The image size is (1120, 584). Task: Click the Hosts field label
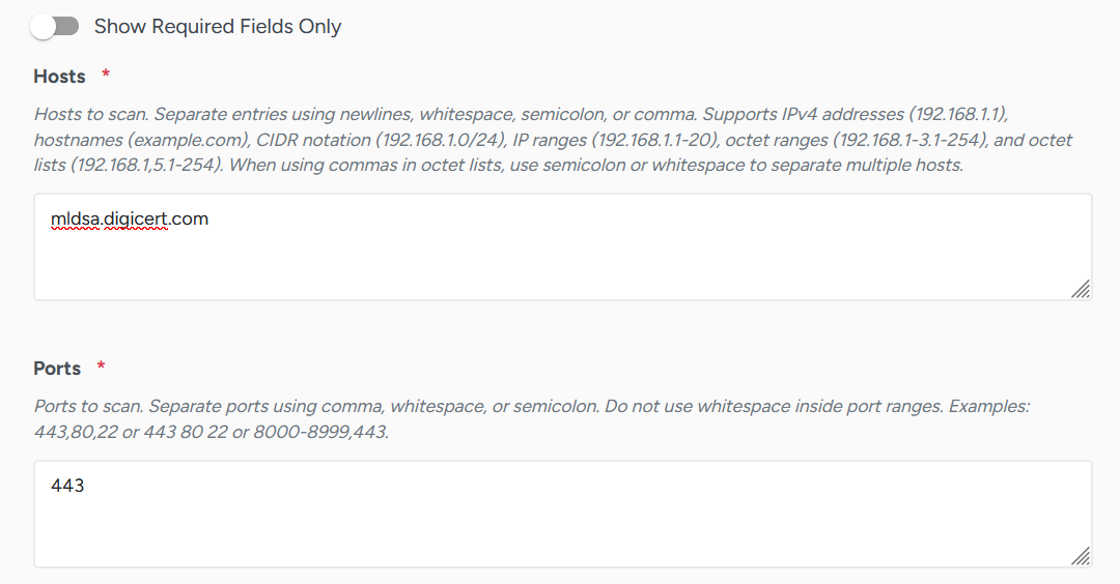point(59,76)
